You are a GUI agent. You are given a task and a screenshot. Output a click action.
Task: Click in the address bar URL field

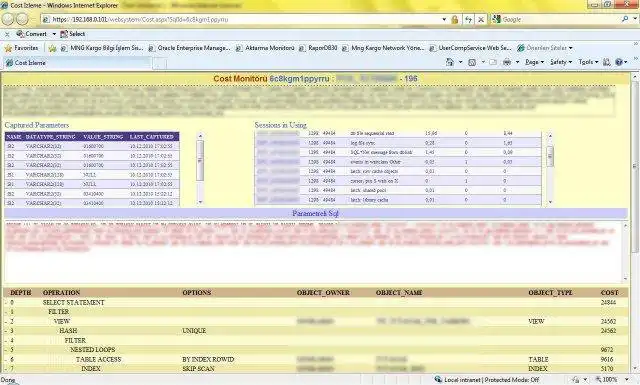241,19
